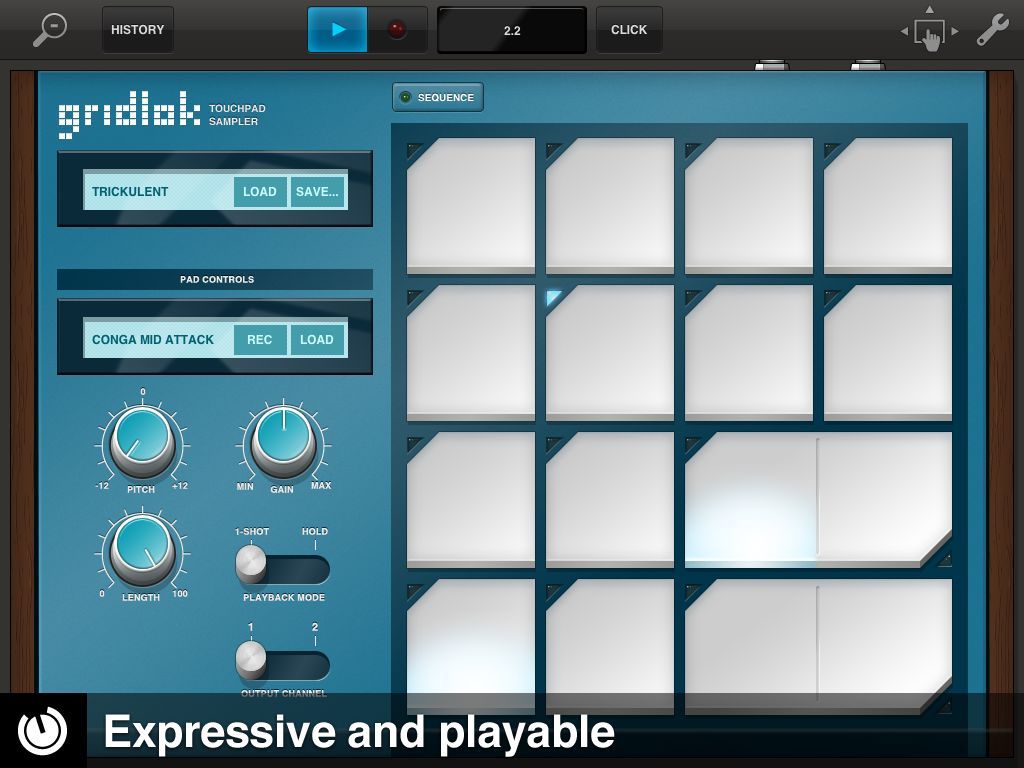Start recording with the red record button

pos(397,29)
